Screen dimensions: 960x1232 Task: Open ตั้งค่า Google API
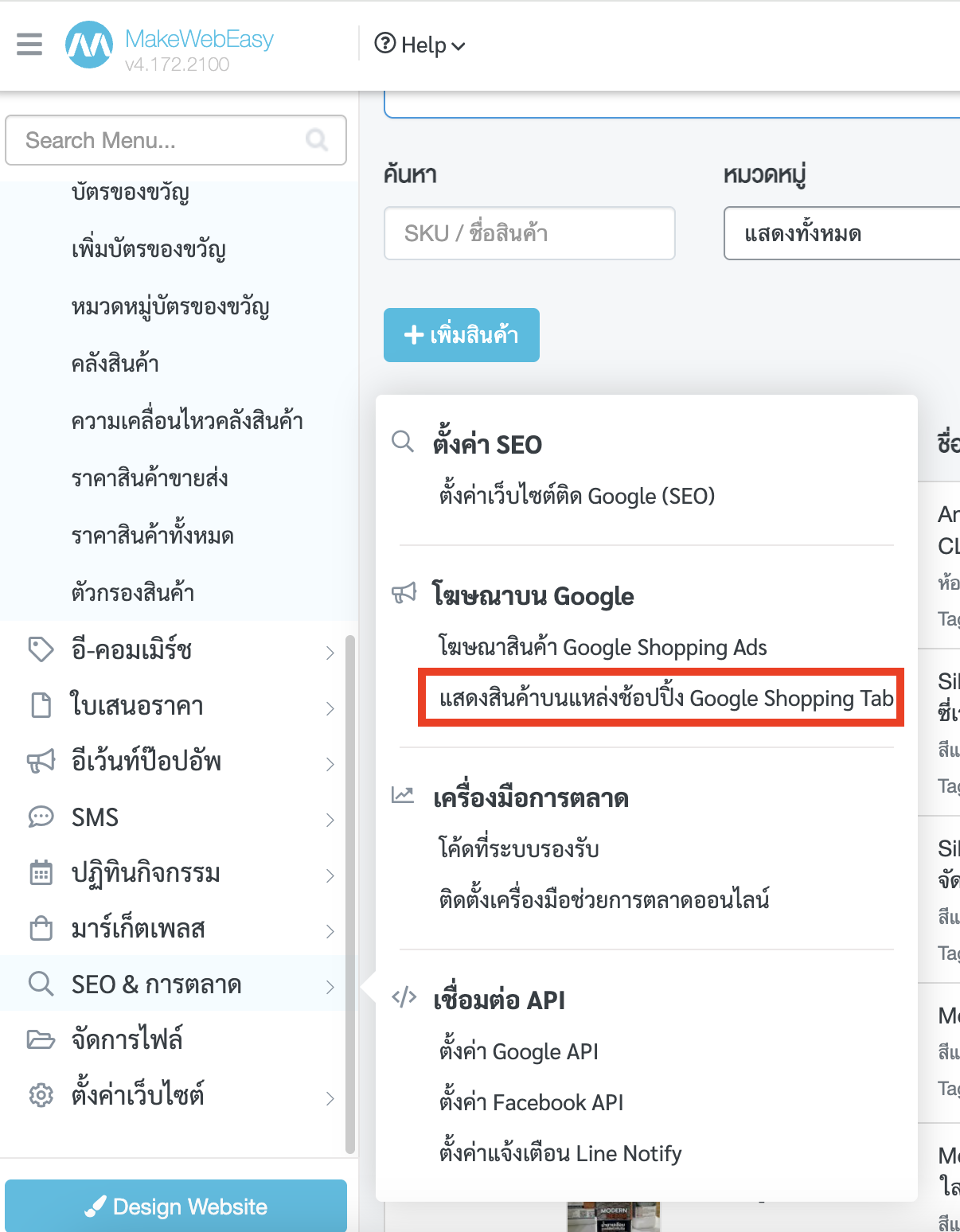[x=519, y=1051]
